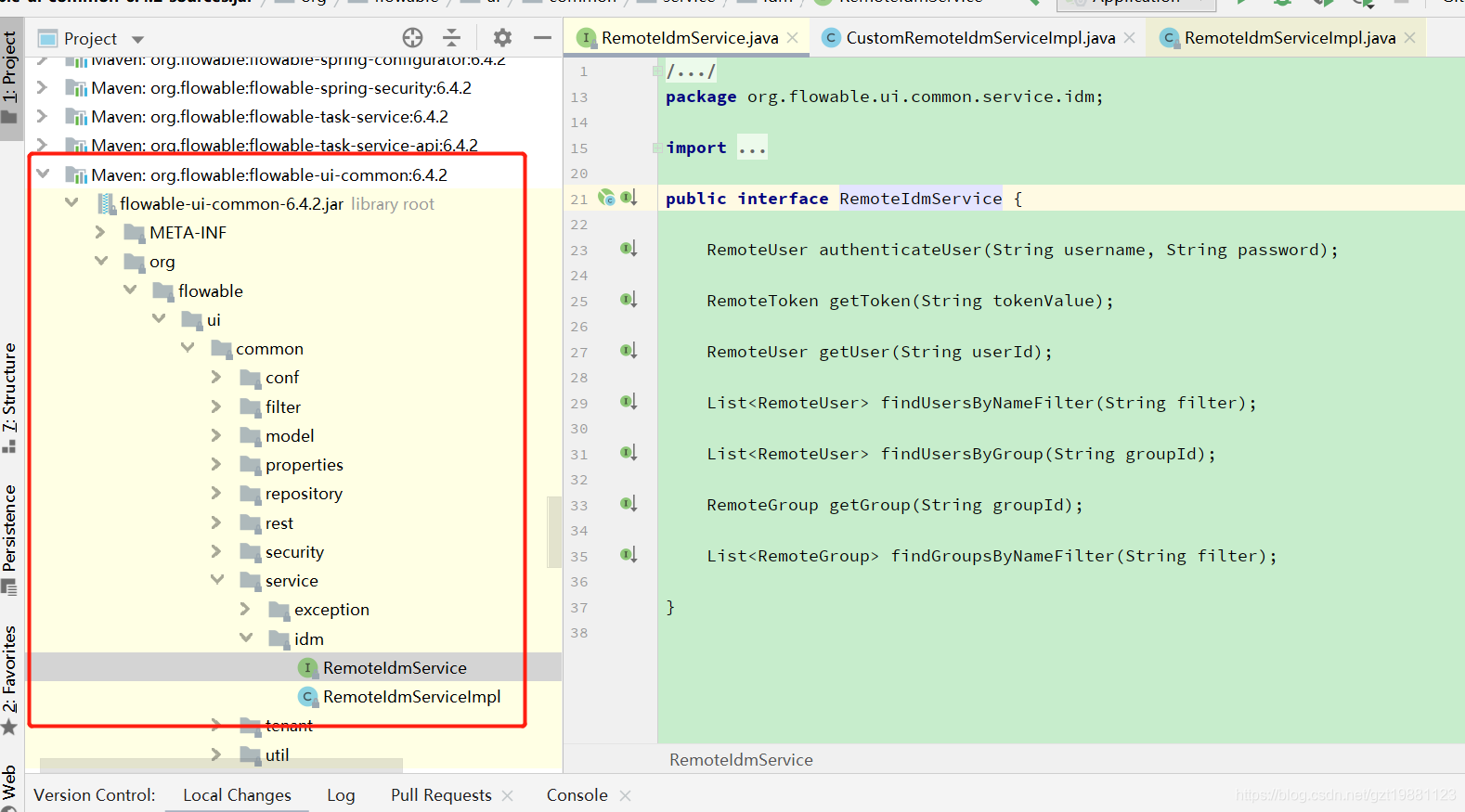Expand the rest folder arrow

[x=216, y=522]
